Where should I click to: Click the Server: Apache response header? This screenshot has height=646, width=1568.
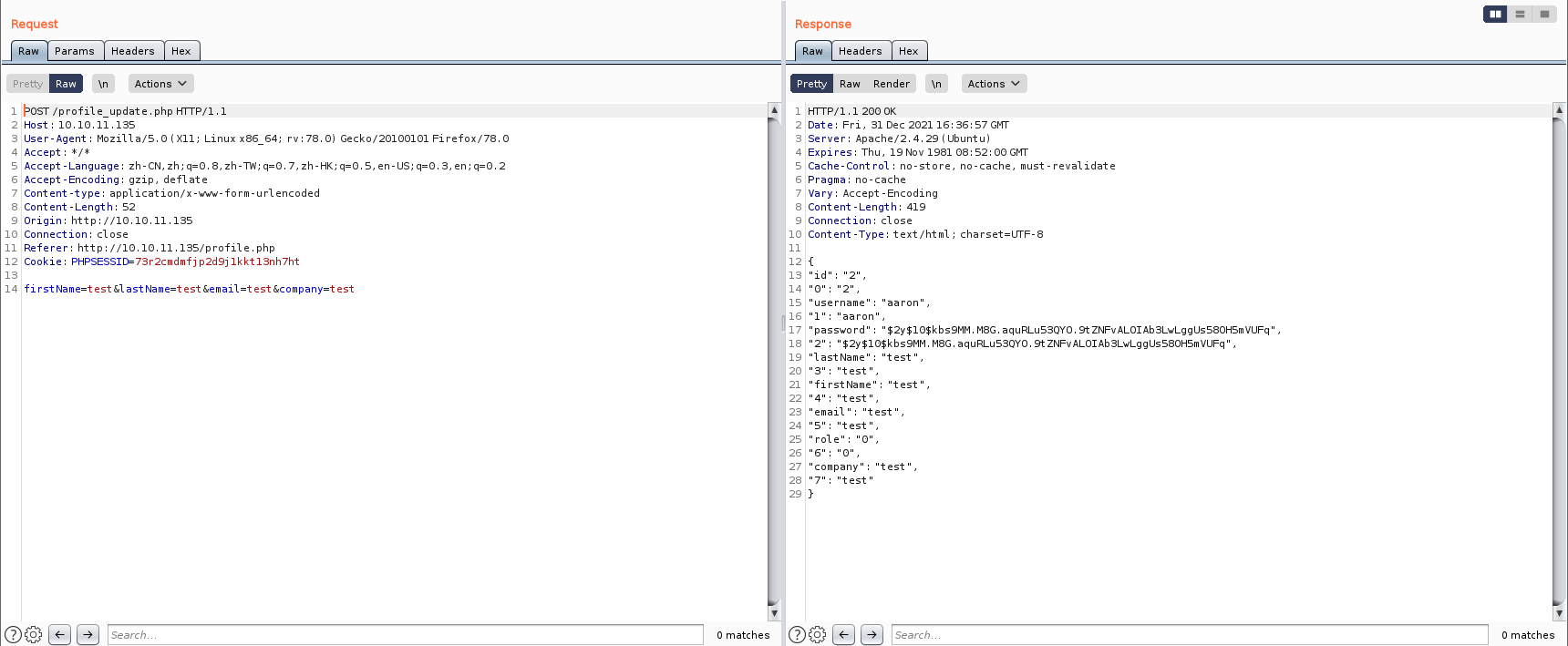899,138
